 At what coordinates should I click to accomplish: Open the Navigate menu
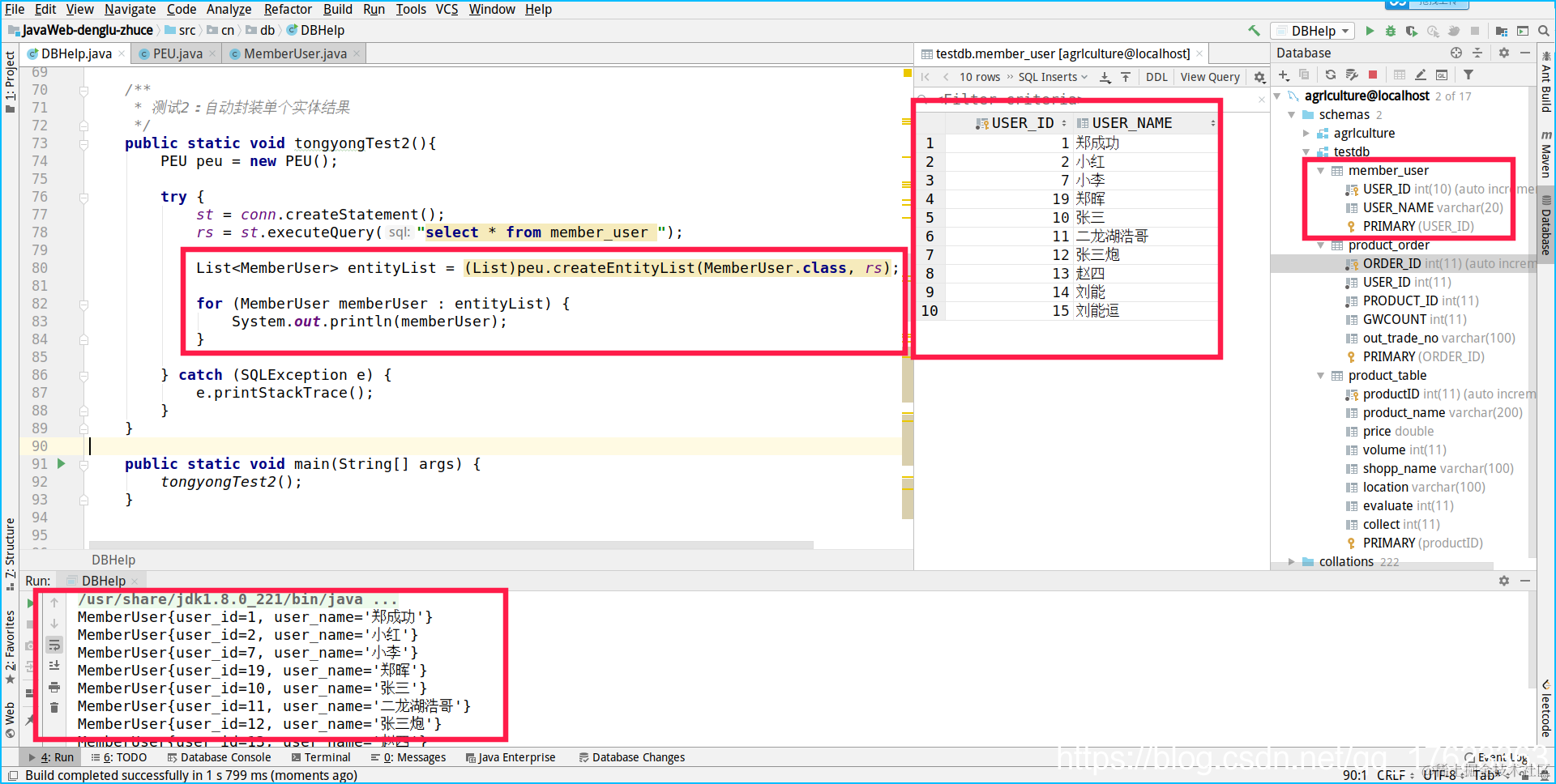[x=130, y=9]
